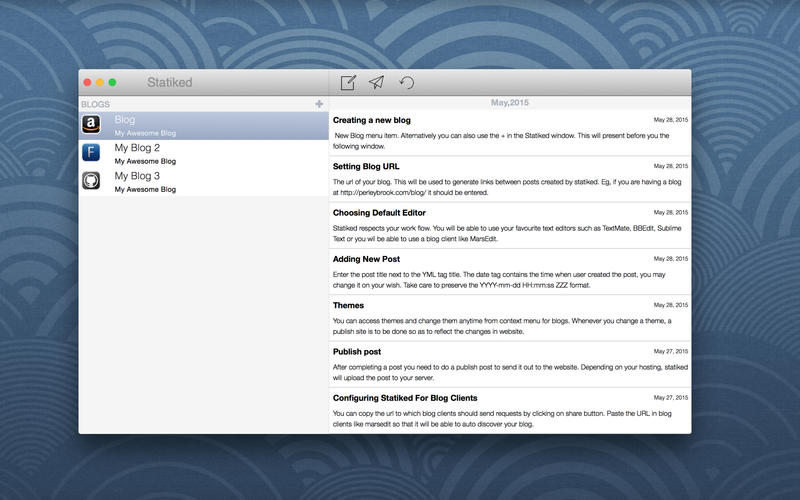The image size is (800, 500).
Task: Open the Choosing Default Editor post
Action: click(x=510, y=226)
